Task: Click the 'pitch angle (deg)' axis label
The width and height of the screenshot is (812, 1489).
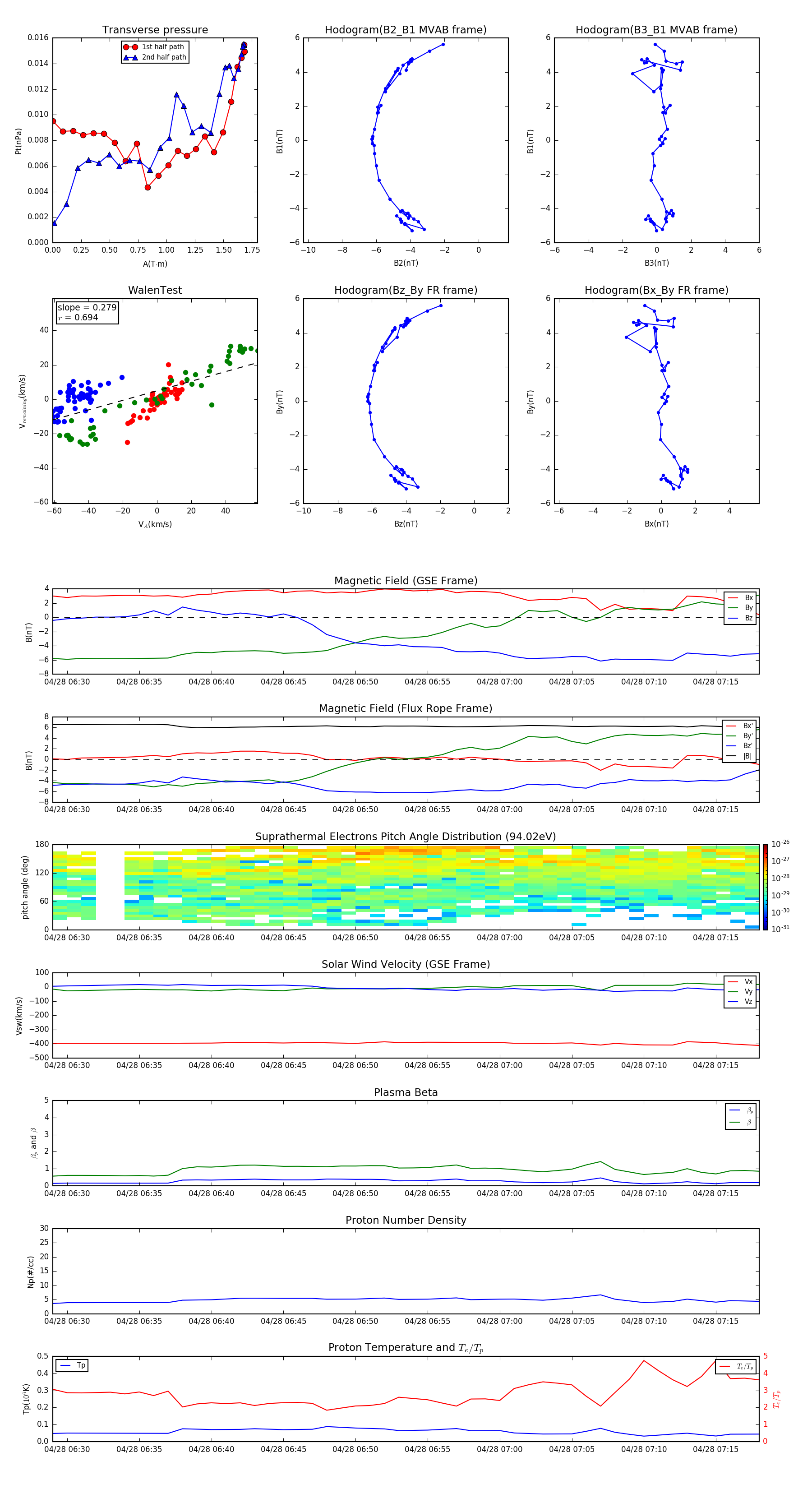Action: [x=25, y=887]
